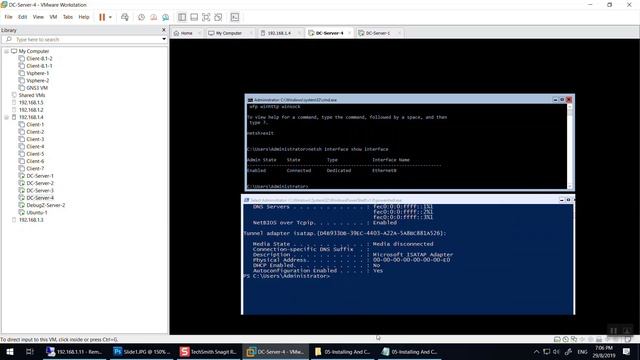640x360 pixels.
Task: Select host 192.168.1.3 in library
Action: pyautogui.click(x=31, y=220)
